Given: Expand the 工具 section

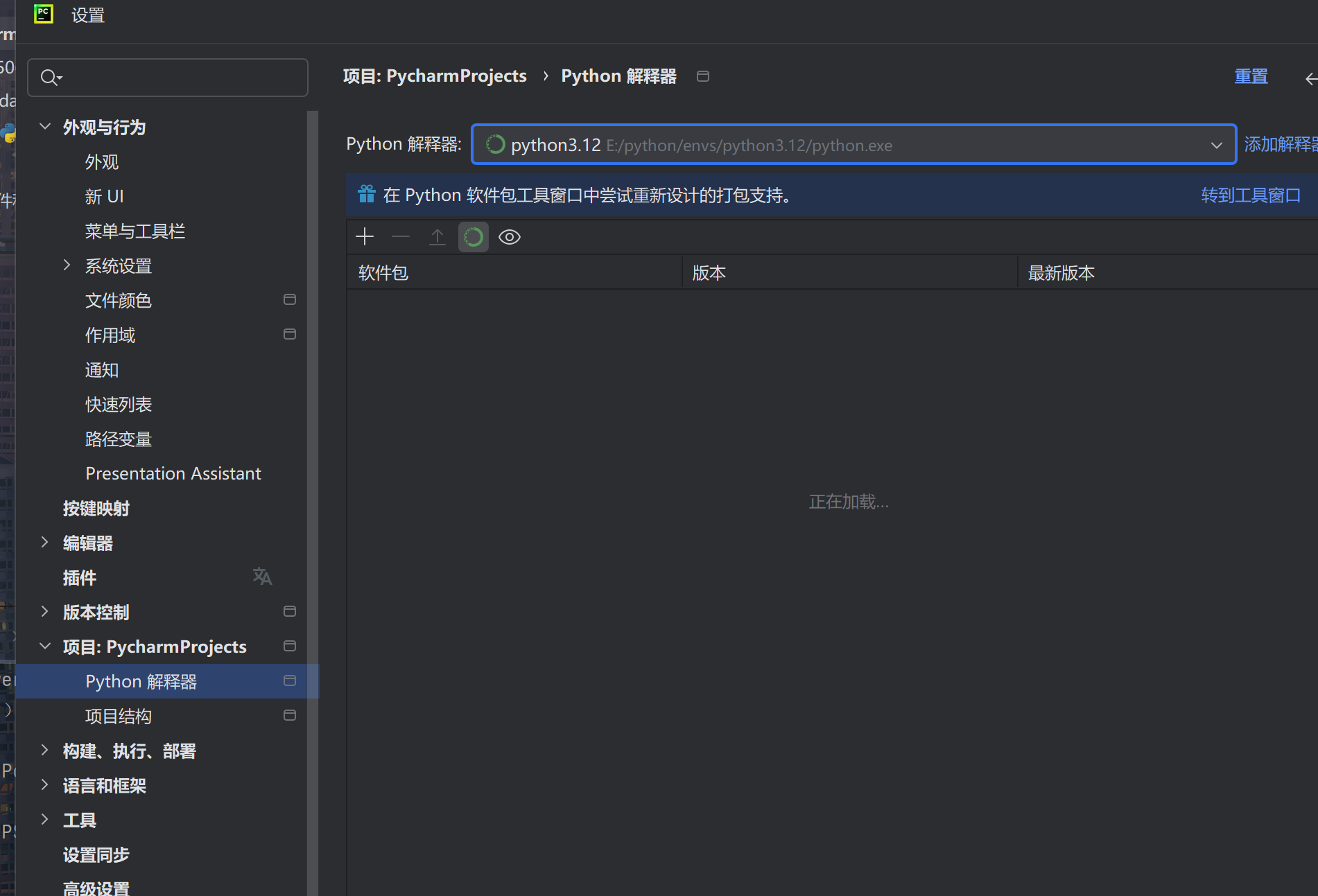Looking at the screenshot, I should [x=45, y=819].
